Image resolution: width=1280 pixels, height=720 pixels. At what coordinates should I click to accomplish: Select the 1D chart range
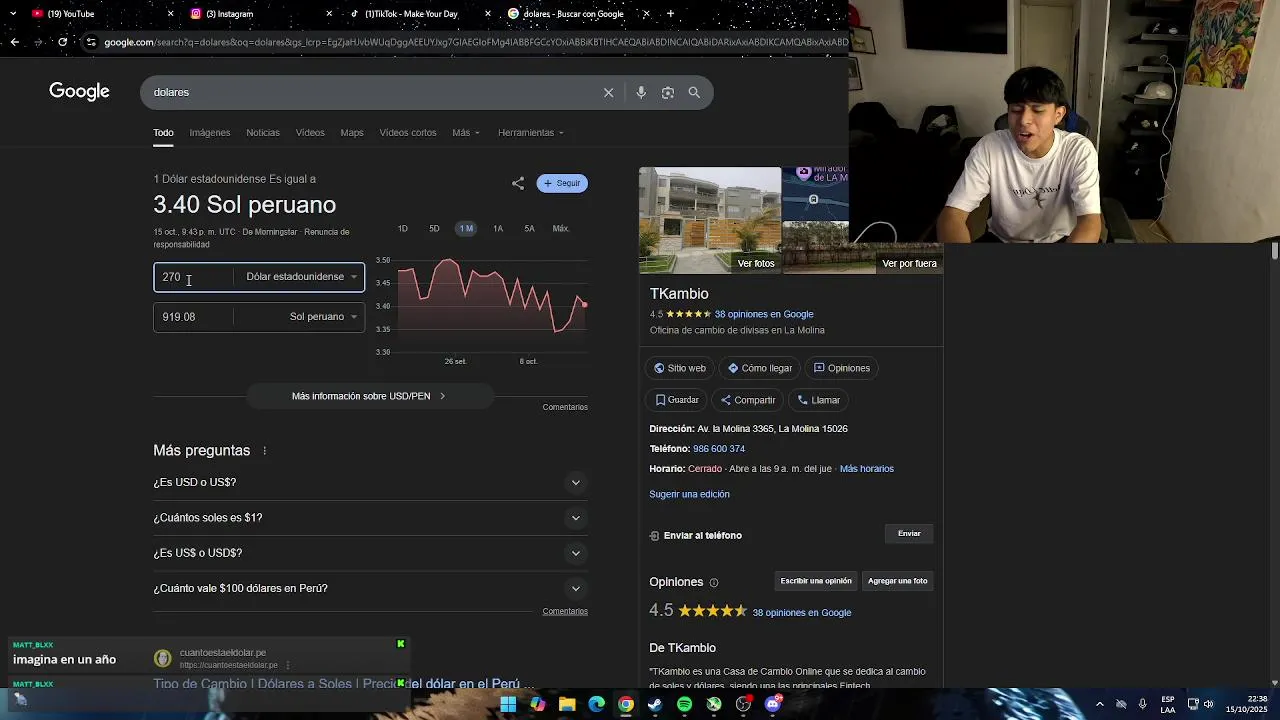tap(403, 229)
